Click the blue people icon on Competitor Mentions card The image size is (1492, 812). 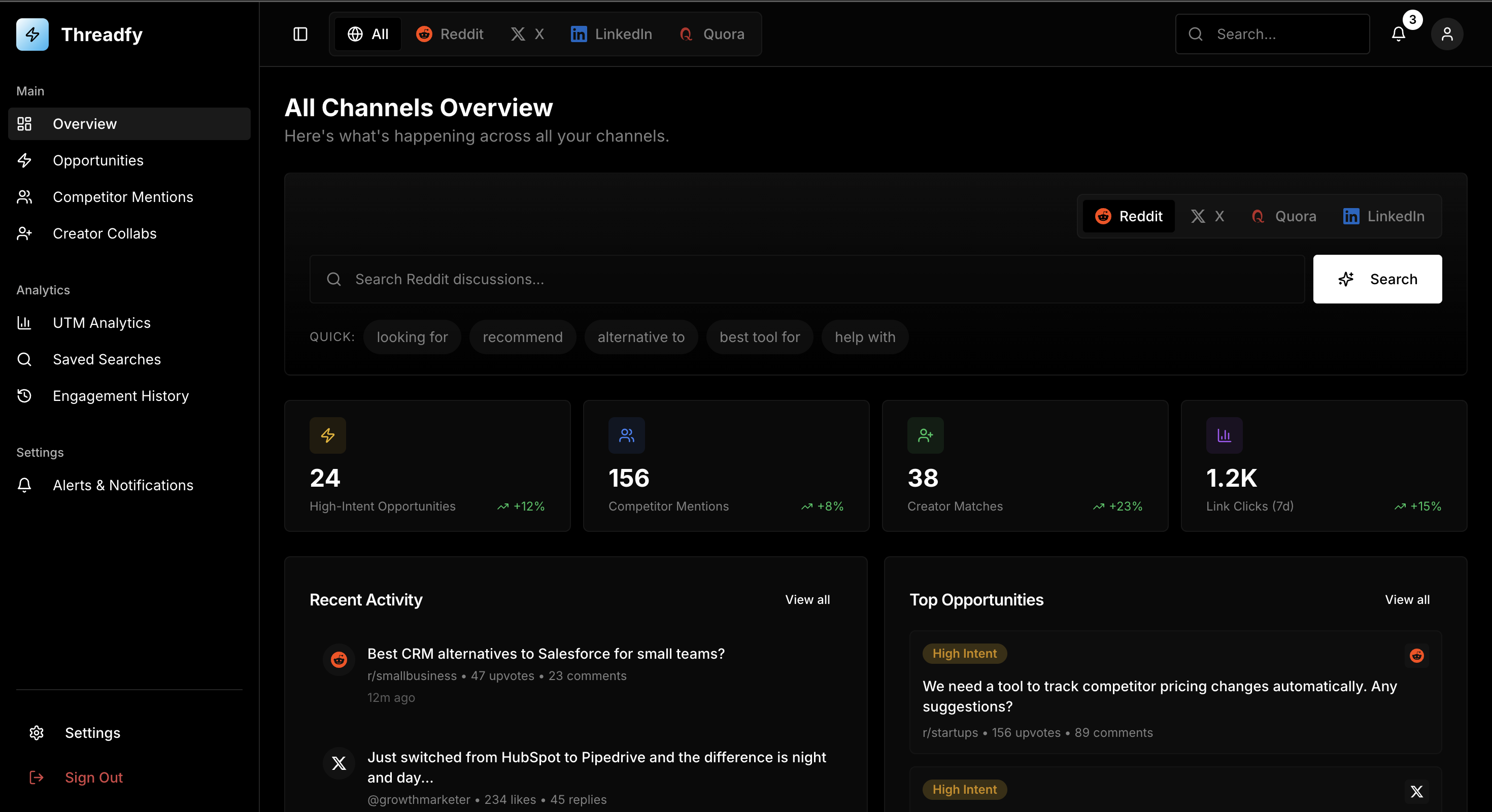coord(627,435)
